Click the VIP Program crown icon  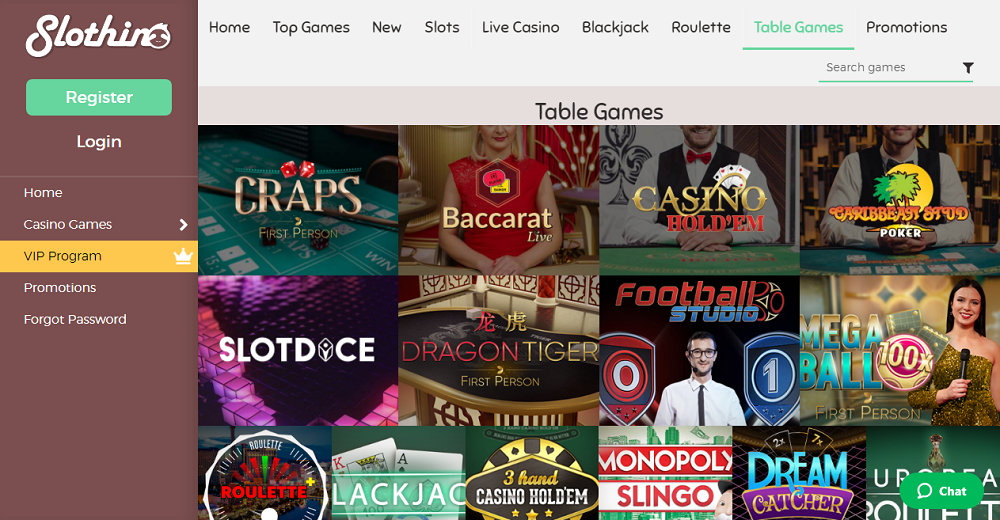point(183,256)
